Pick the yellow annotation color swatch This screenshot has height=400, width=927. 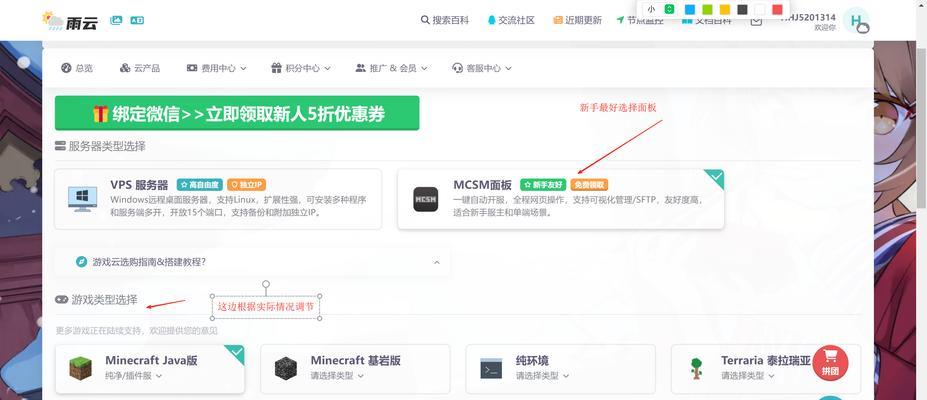725,9
